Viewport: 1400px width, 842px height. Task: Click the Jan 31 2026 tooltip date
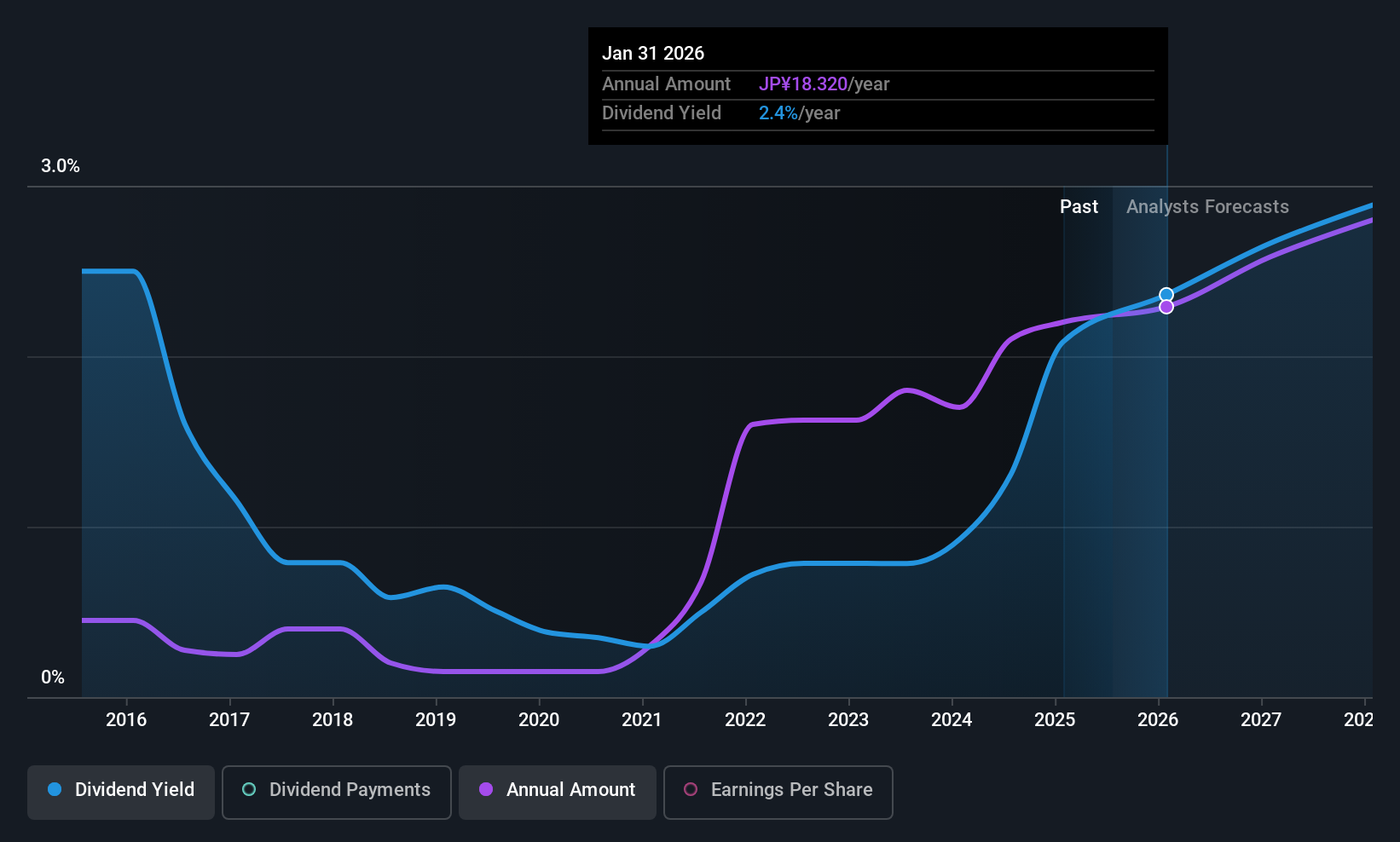[x=653, y=54]
